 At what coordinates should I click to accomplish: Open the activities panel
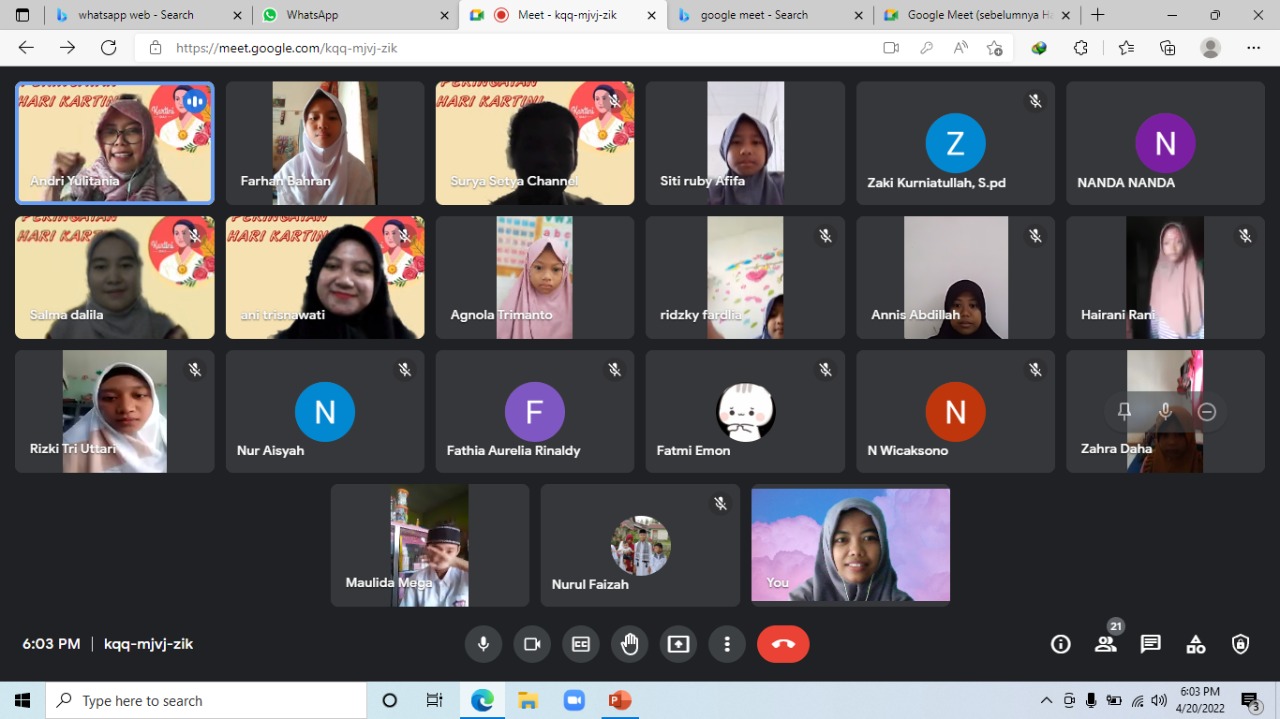pos(1195,644)
